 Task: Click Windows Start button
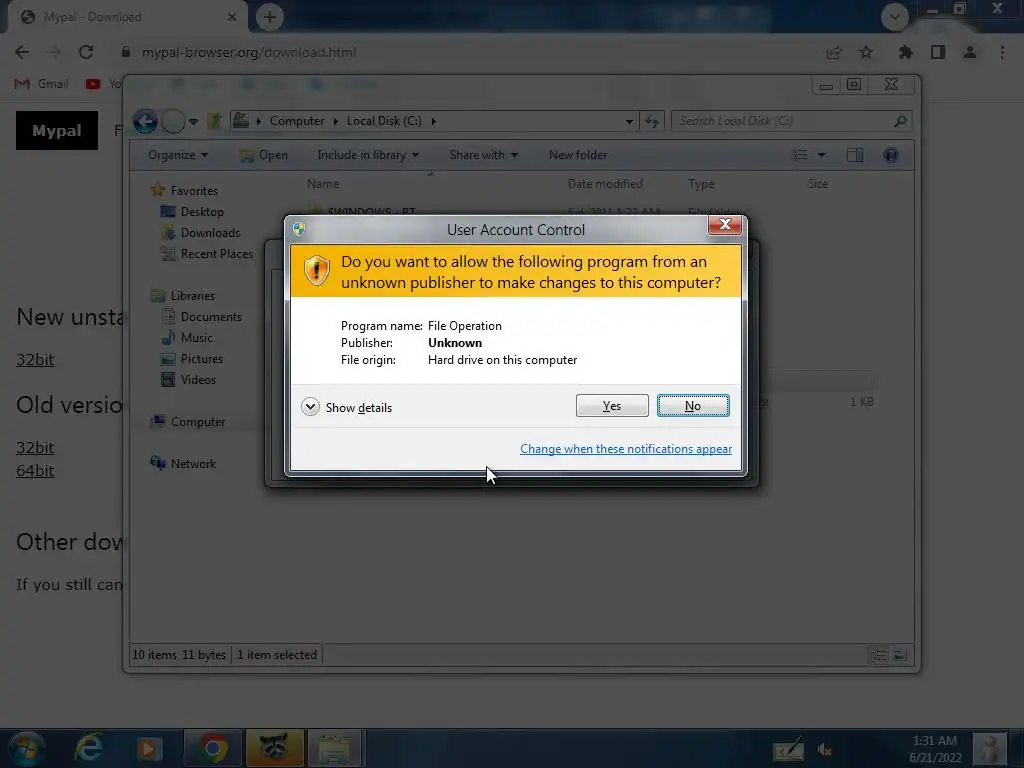27,748
